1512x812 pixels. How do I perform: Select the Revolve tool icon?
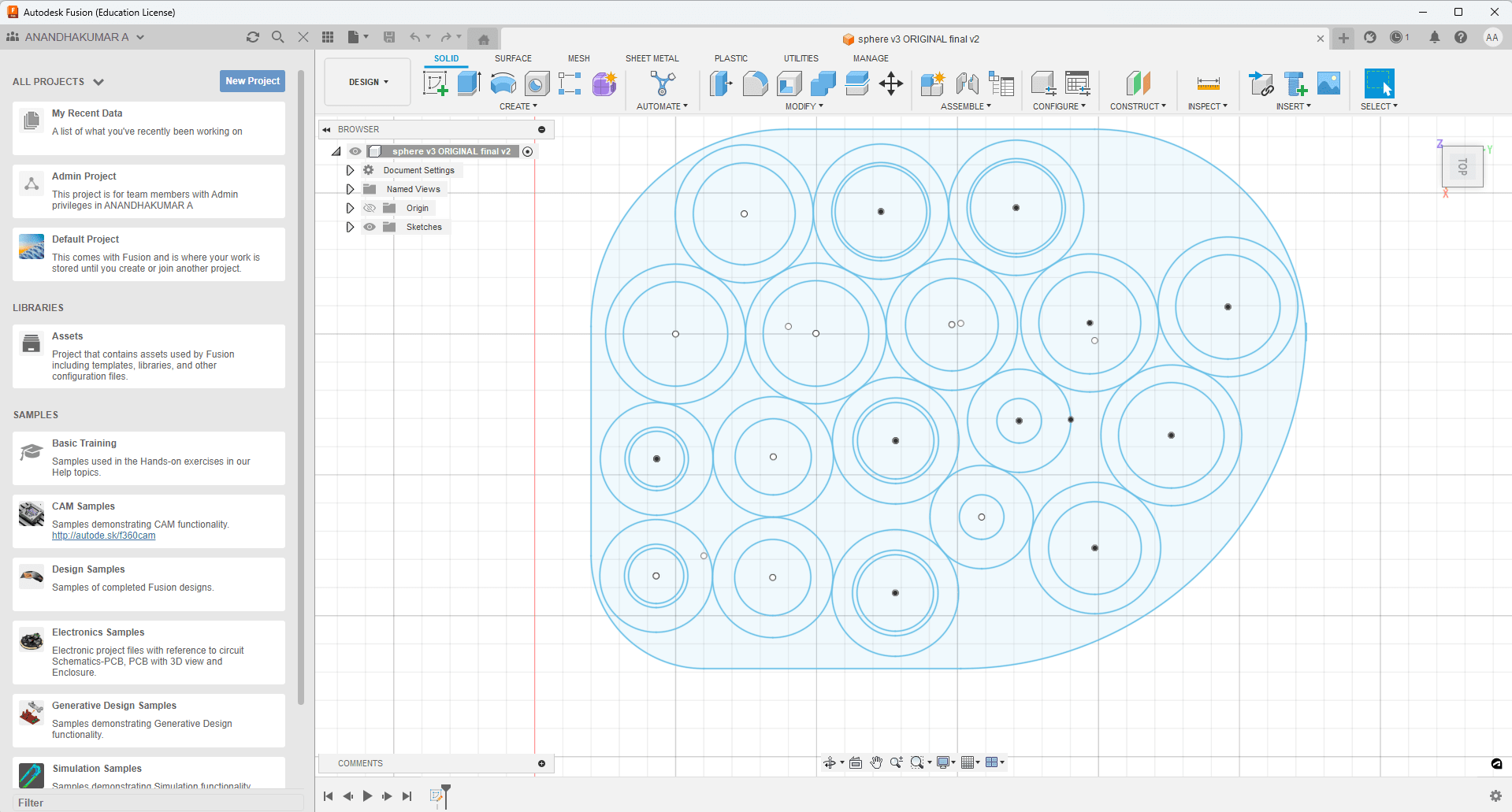(503, 83)
